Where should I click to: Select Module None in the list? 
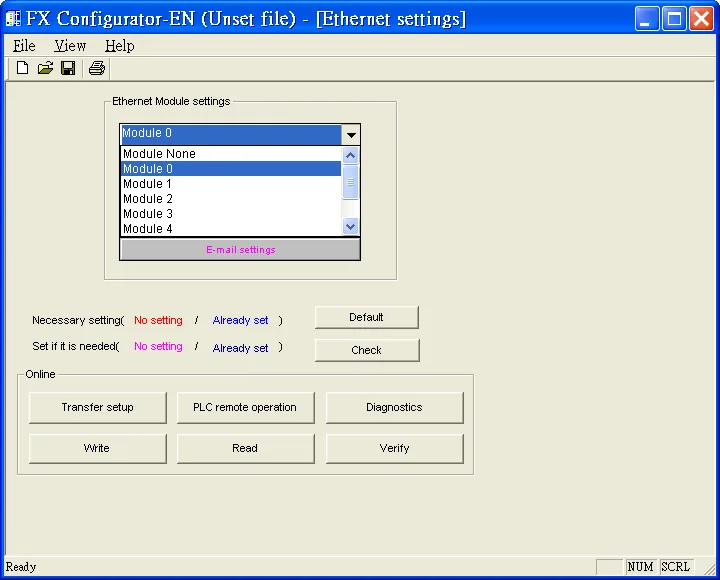(231, 153)
